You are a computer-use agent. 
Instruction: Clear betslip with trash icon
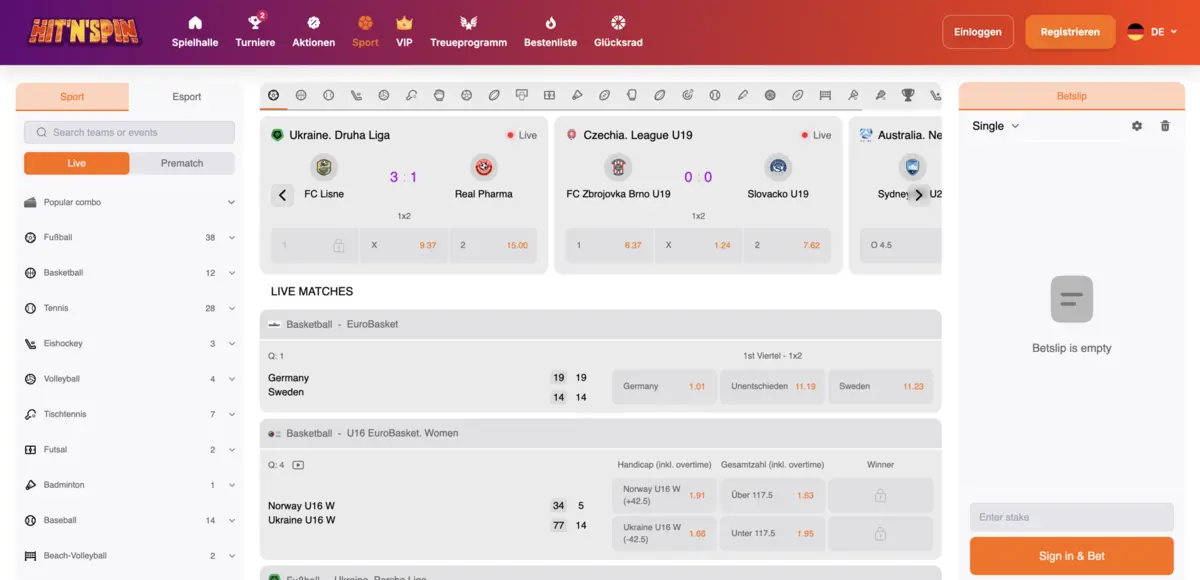coord(1164,126)
